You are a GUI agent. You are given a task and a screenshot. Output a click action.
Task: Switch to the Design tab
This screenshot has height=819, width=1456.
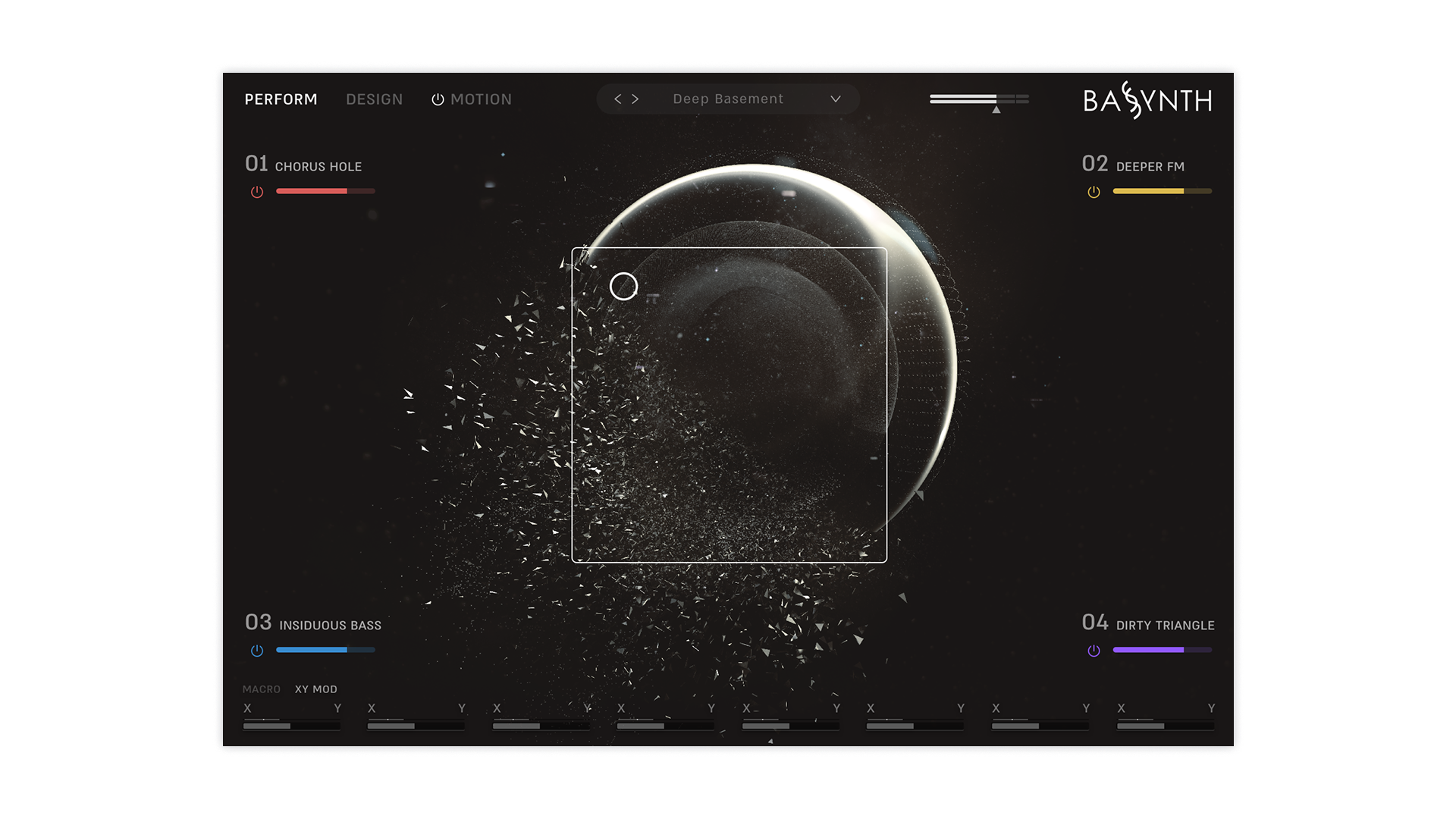point(374,99)
